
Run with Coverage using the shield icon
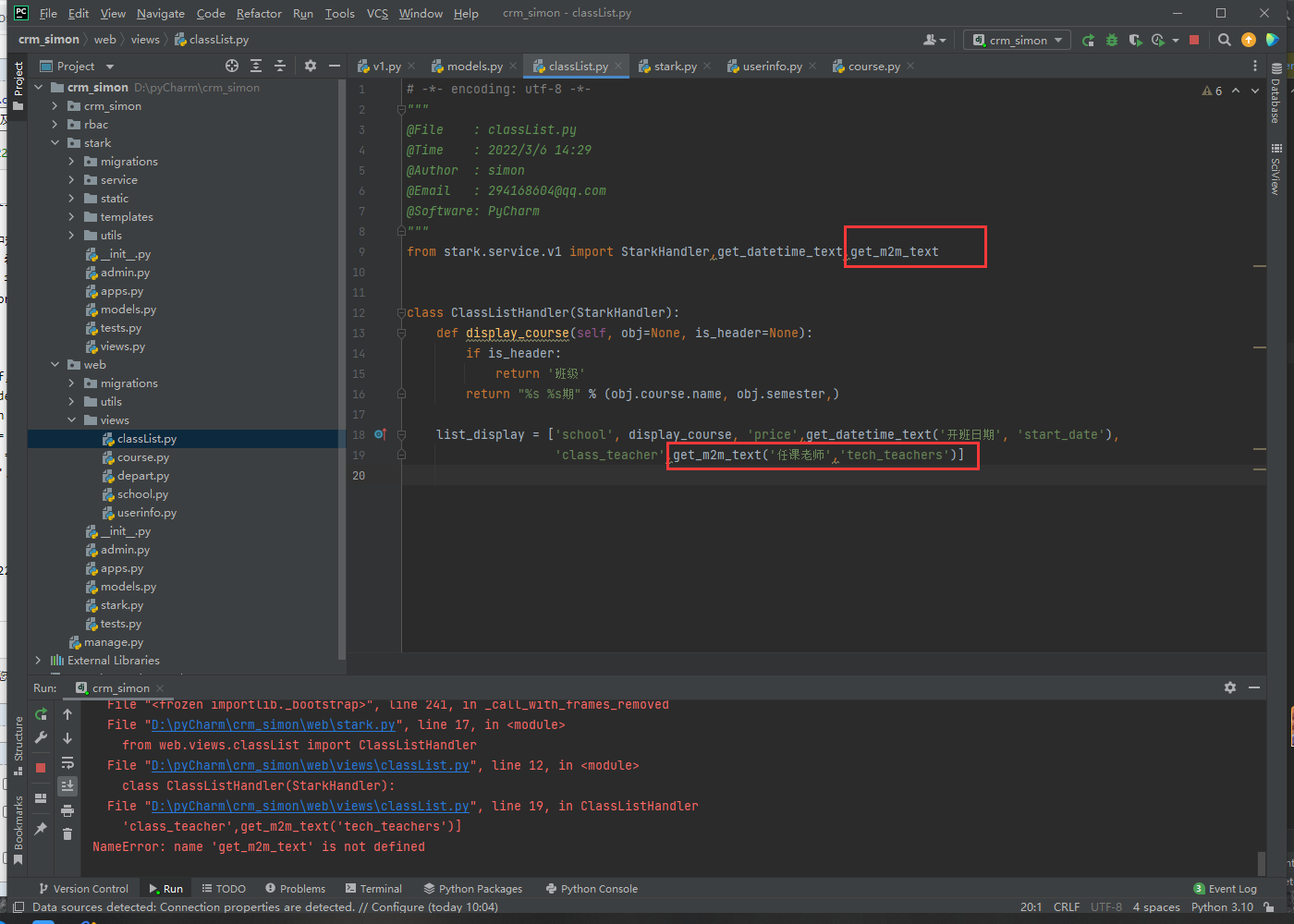(x=1135, y=40)
